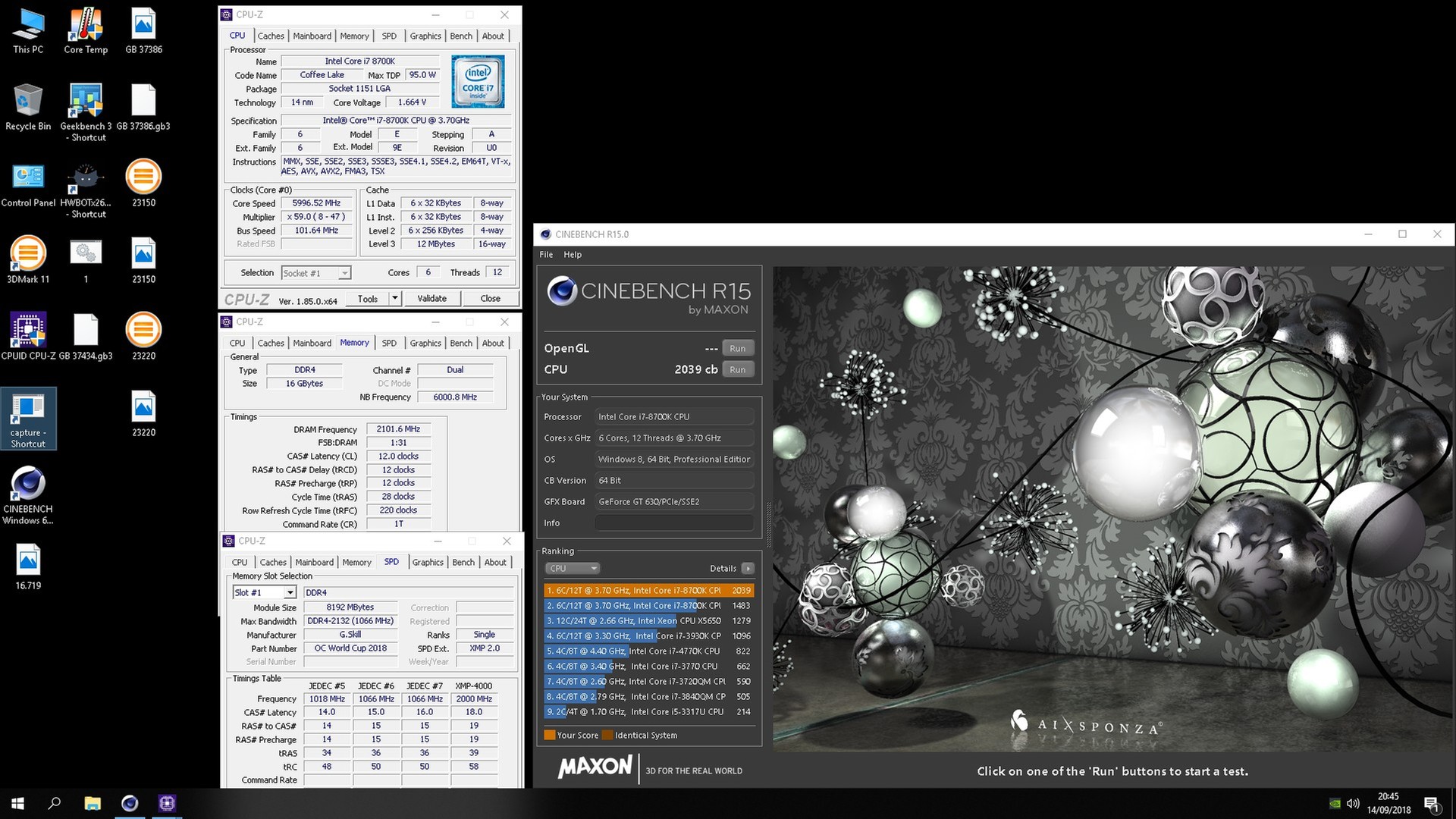Run the CPU test in Cinebench
This screenshot has width=1456, height=819.
[738, 369]
